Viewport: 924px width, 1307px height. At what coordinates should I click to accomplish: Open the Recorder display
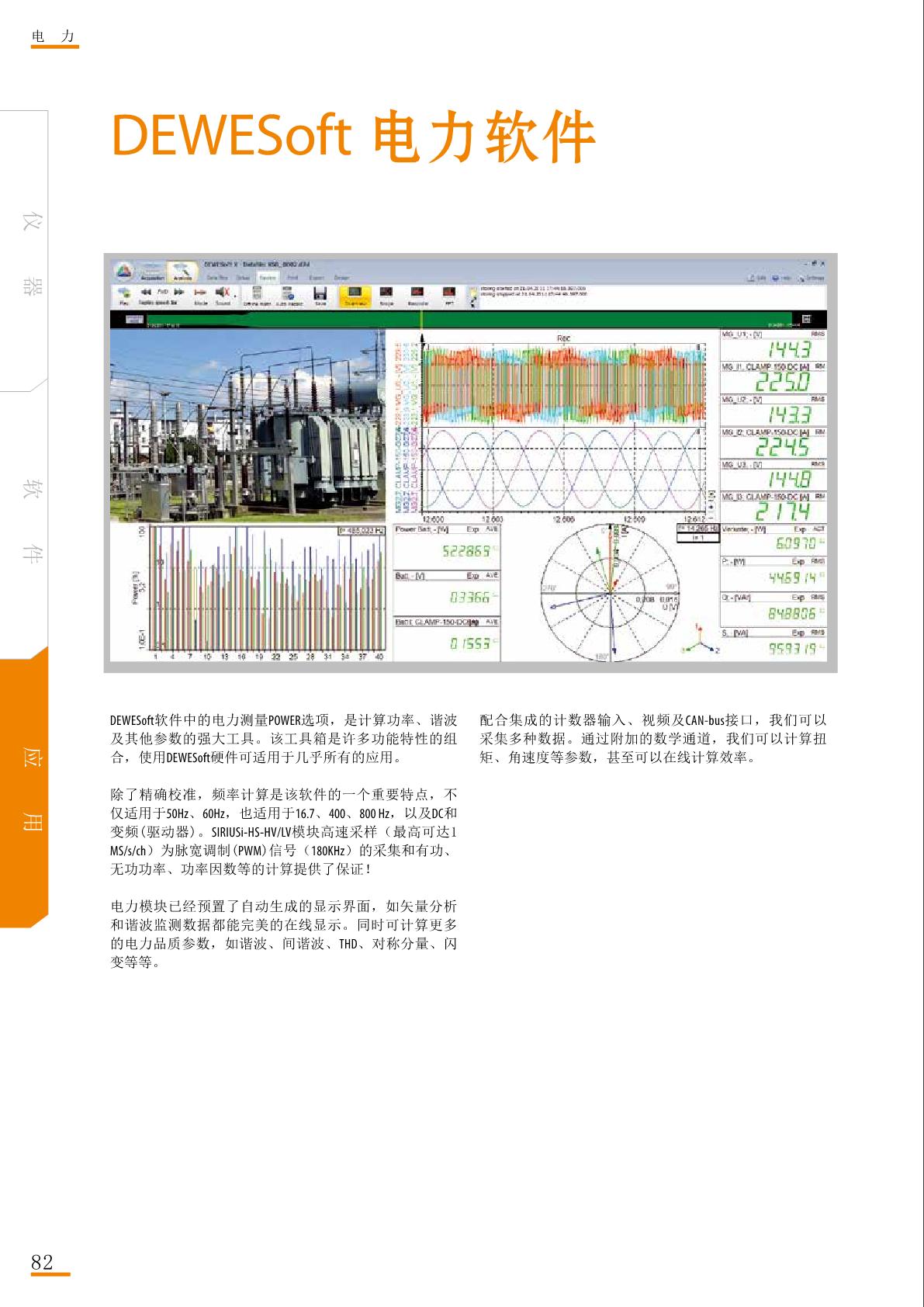(417, 295)
